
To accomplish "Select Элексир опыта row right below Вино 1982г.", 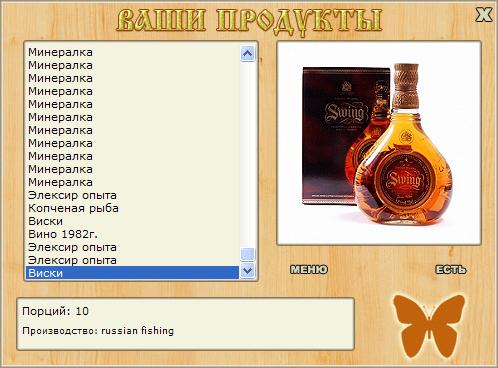I will [x=132, y=247].
